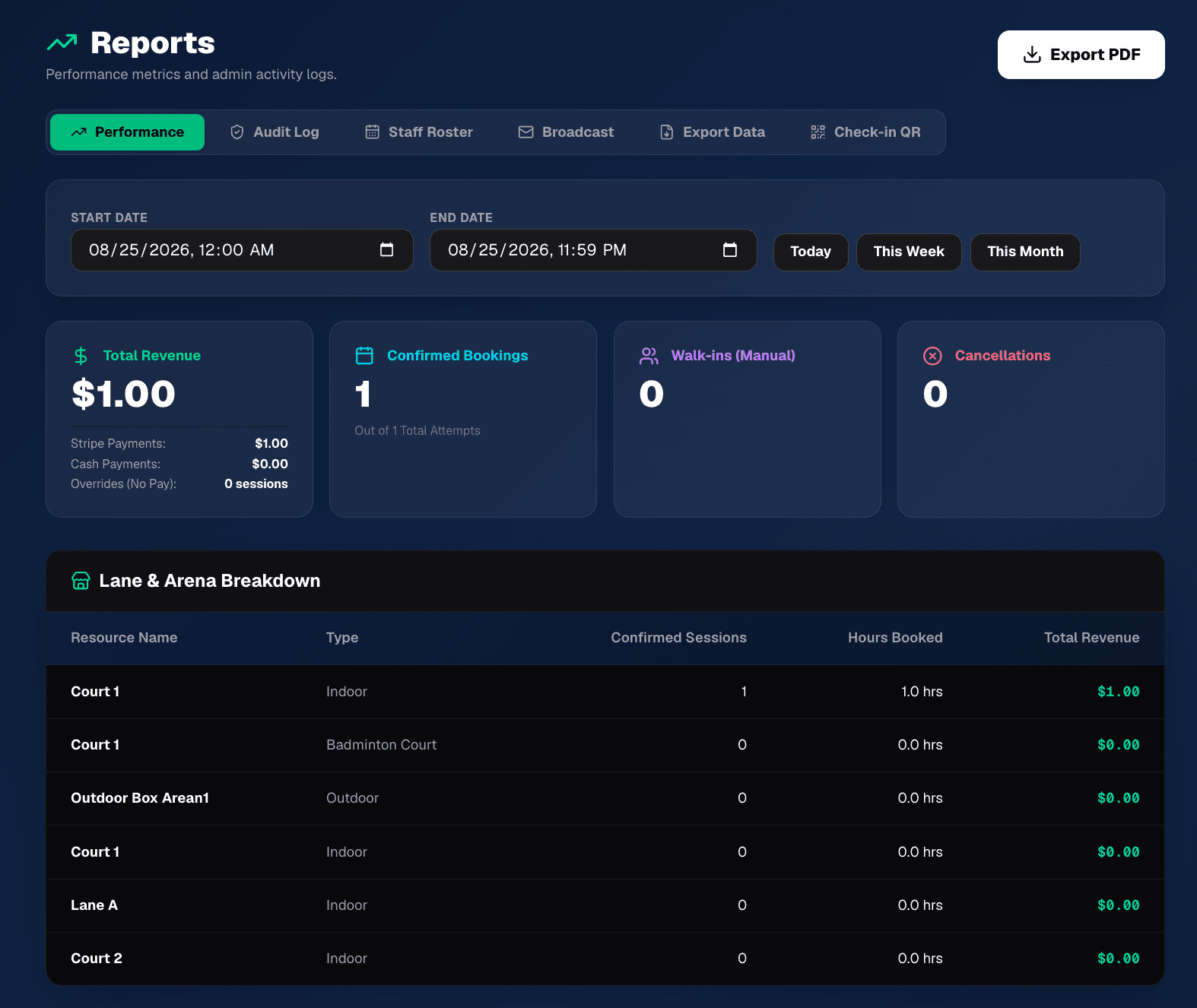Edit the Start Date field
Viewport: 1197px width, 1008px height.
[x=242, y=250]
